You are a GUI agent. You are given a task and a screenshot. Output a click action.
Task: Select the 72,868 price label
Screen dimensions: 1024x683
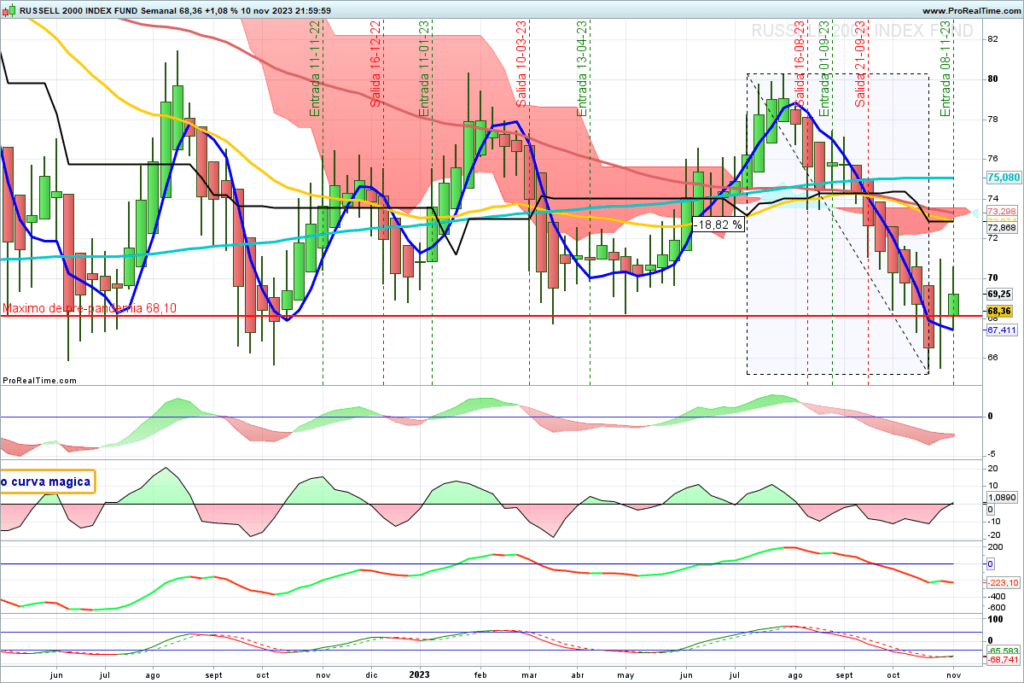click(1001, 227)
